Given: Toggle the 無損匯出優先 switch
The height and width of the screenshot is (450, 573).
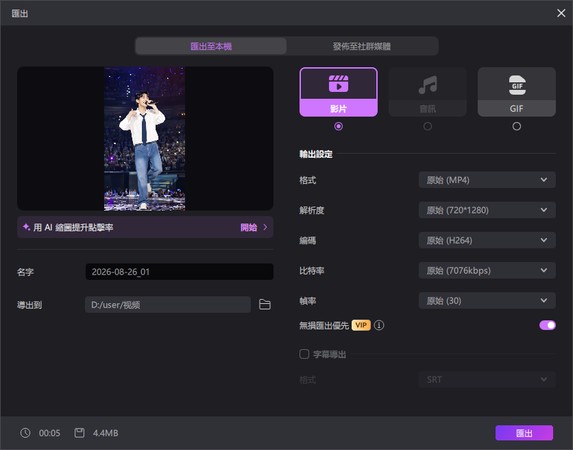Looking at the screenshot, I should [x=547, y=325].
